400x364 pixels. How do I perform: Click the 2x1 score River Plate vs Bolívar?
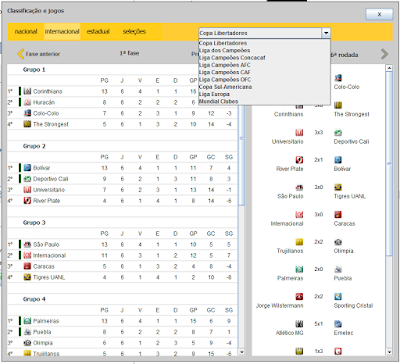coord(319,160)
